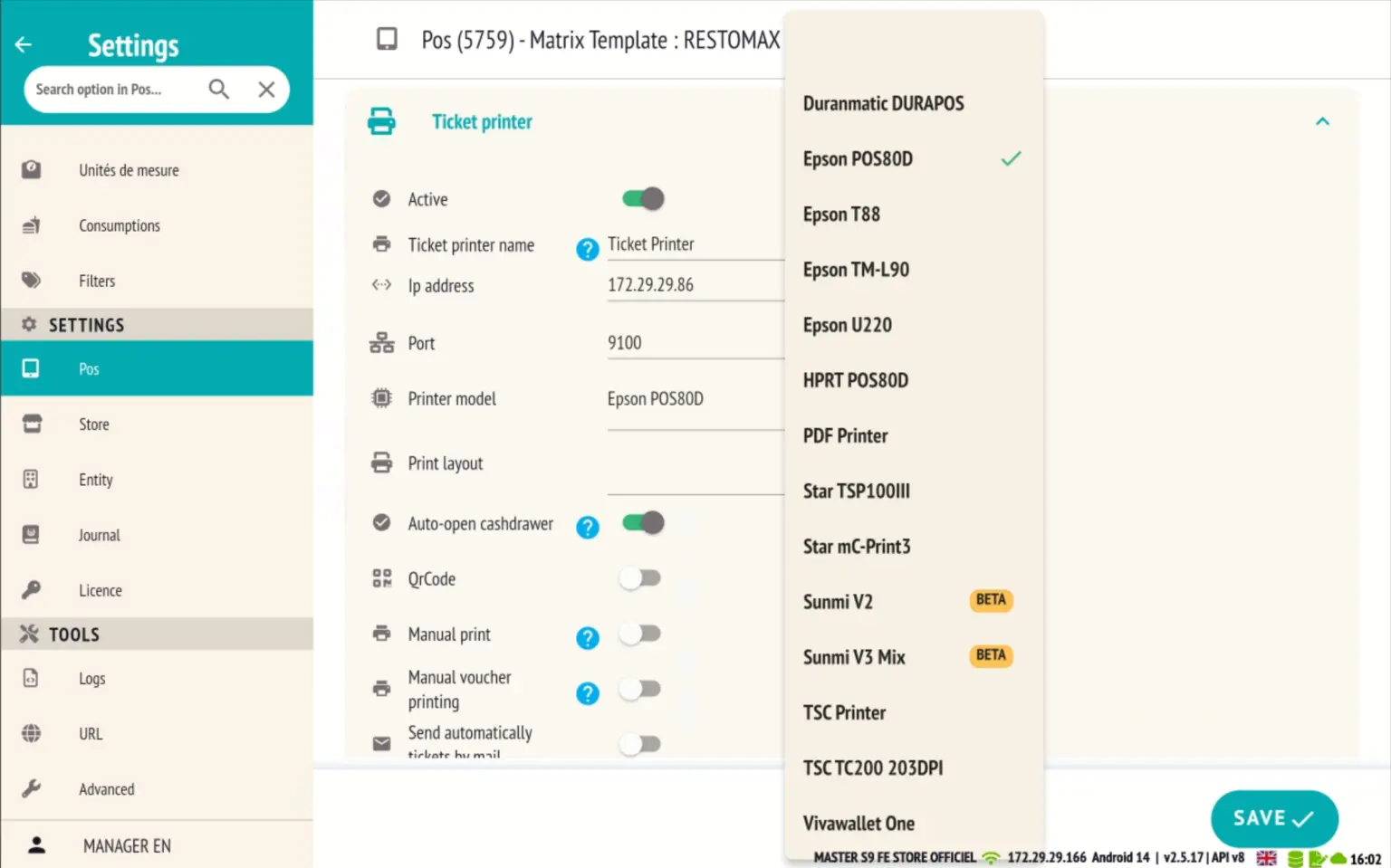Choose Sunmi V3 Mix beta option

[915, 656]
